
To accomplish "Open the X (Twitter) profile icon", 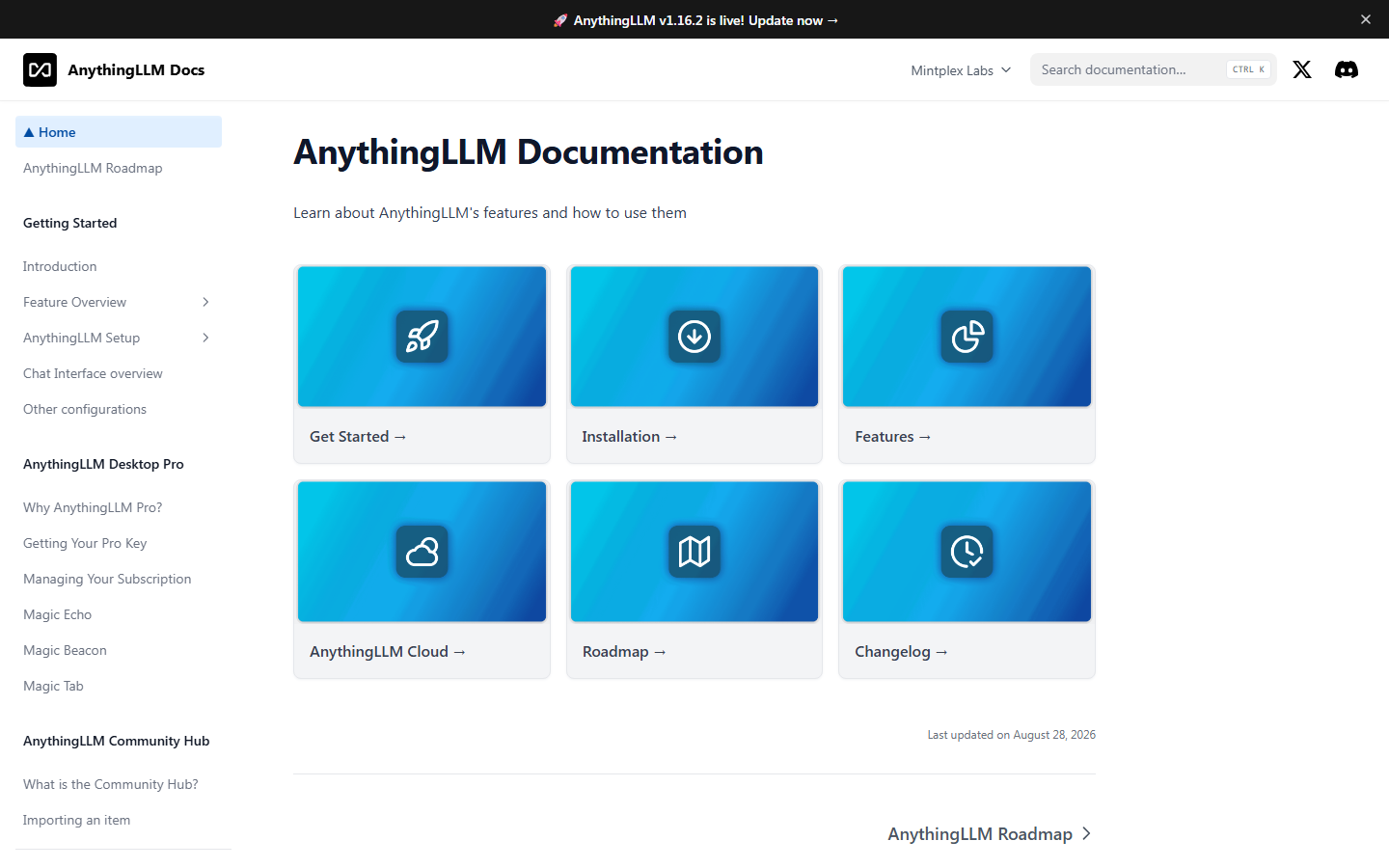I will [1302, 69].
